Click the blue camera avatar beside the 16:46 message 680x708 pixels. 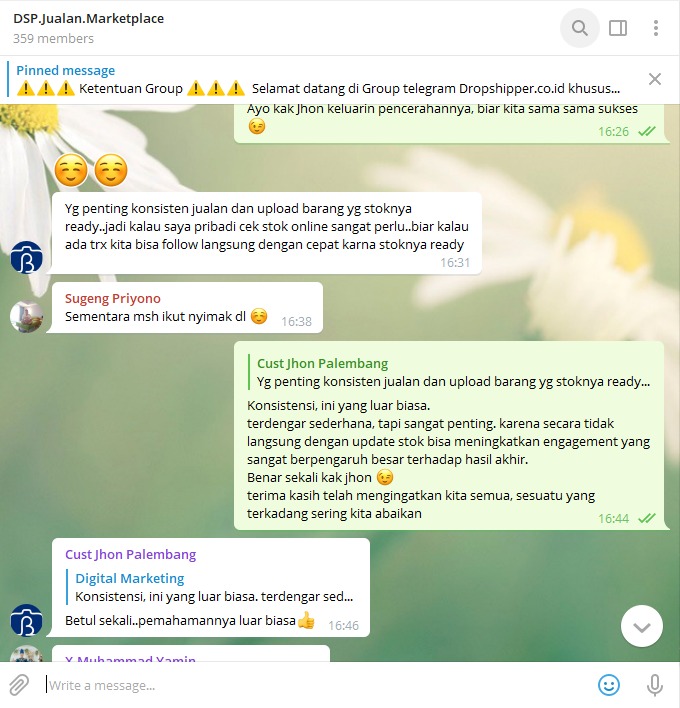coord(27,620)
